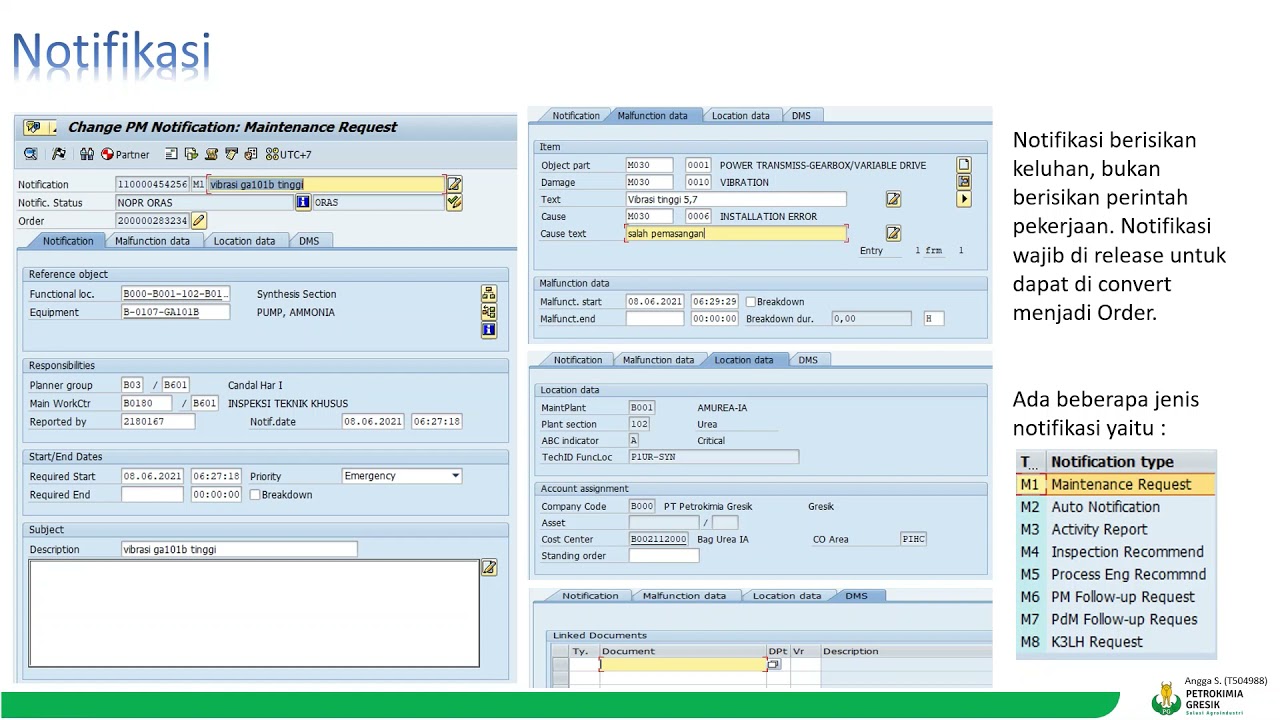Click the binoculars find icon
Image resolution: width=1280 pixels, height=720 pixels.
click(x=87, y=154)
